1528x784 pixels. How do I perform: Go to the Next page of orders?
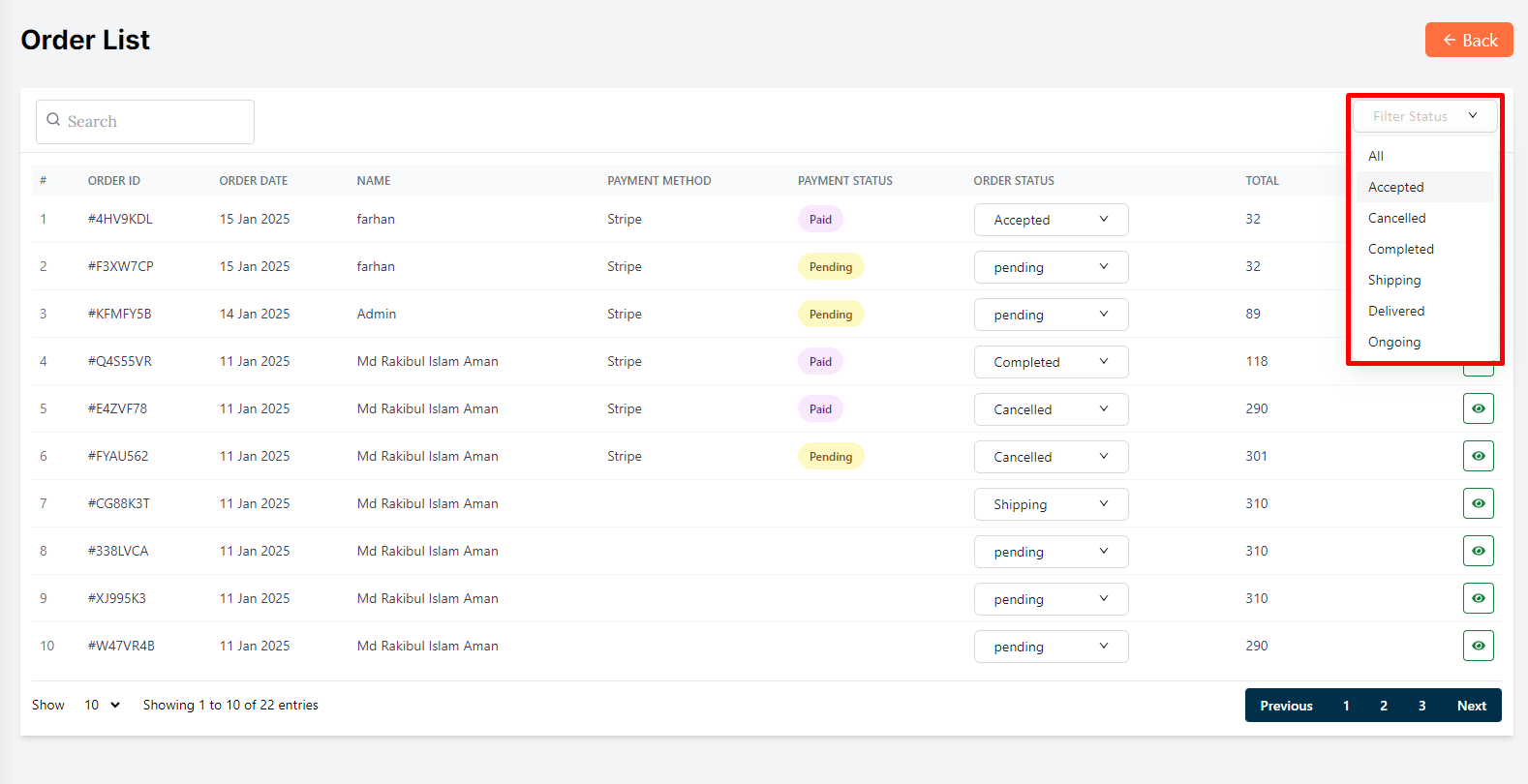tap(1471, 706)
